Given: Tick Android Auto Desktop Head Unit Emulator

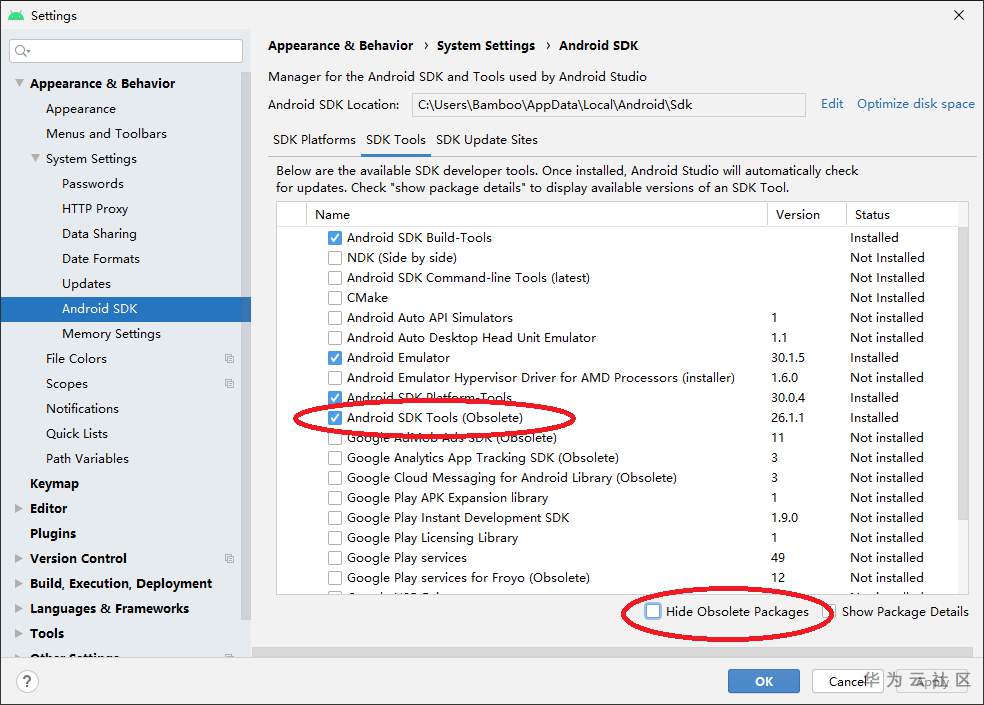Looking at the screenshot, I should pos(335,338).
